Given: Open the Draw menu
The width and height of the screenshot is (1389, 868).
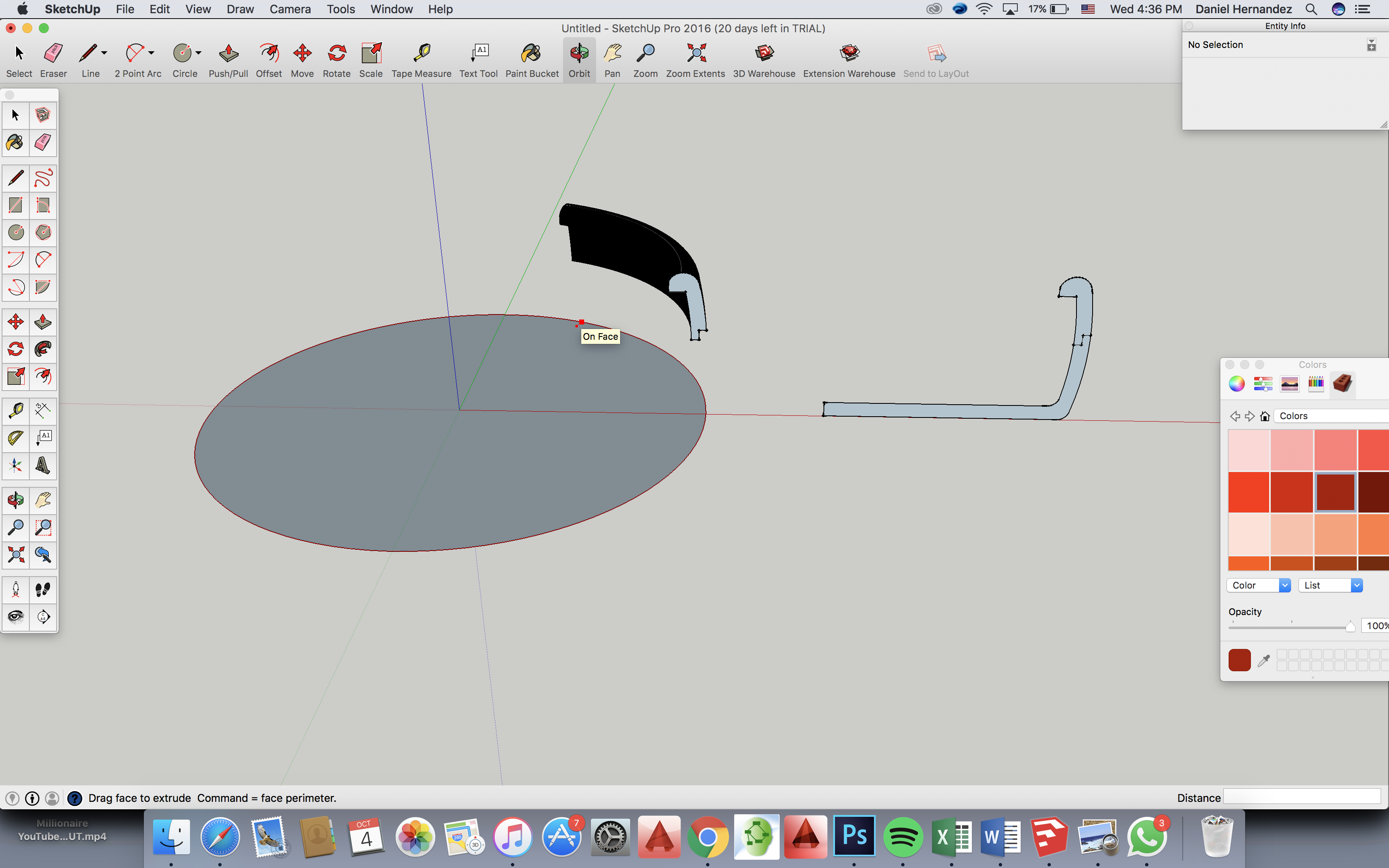Looking at the screenshot, I should (240, 9).
